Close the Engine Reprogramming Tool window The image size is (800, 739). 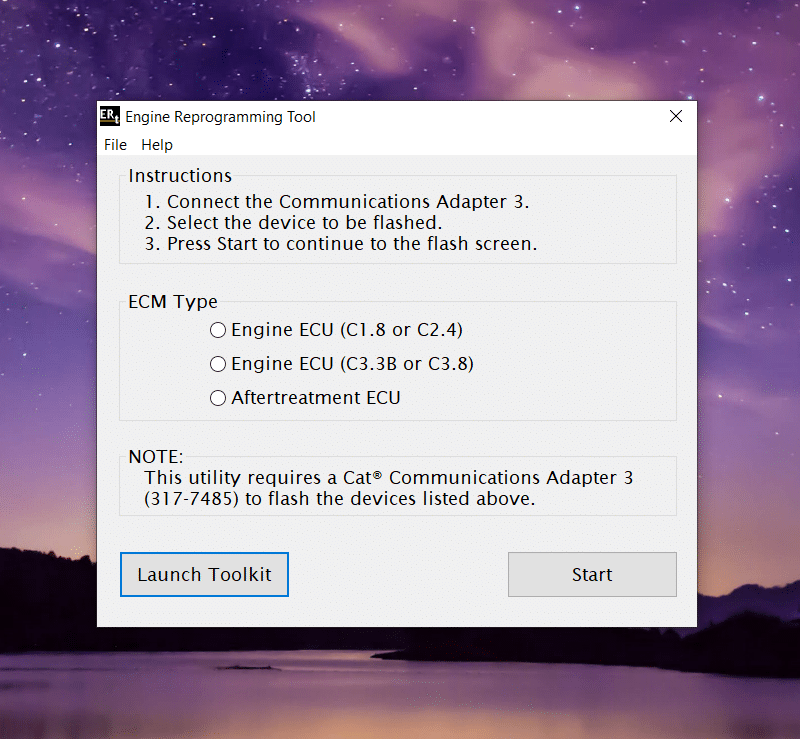[x=676, y=116]
